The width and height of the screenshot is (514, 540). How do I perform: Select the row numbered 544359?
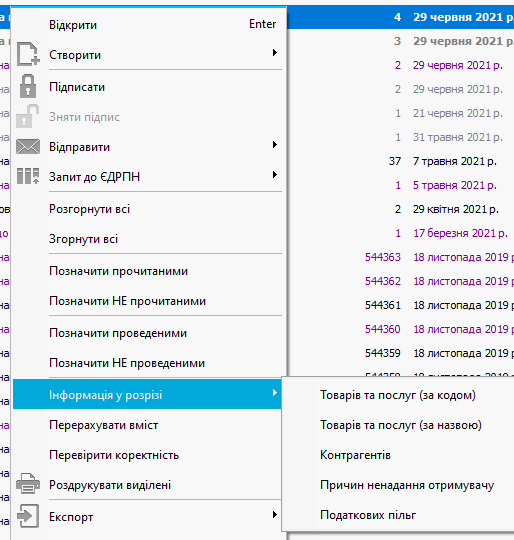pos(400,353)
